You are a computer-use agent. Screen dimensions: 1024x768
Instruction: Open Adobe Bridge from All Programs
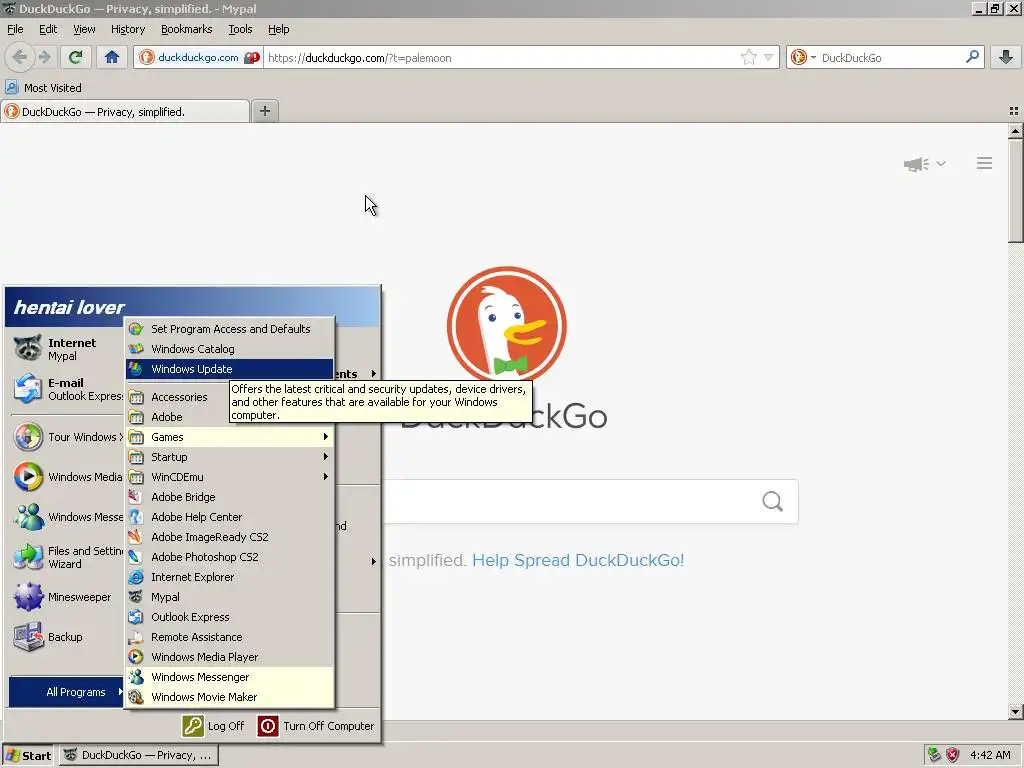point(229,497)
